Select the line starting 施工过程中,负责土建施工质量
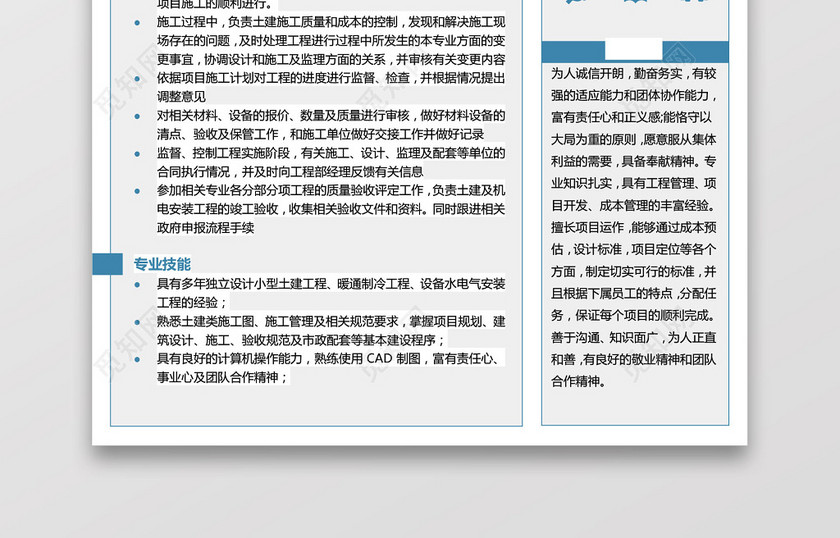 (331, 22)
